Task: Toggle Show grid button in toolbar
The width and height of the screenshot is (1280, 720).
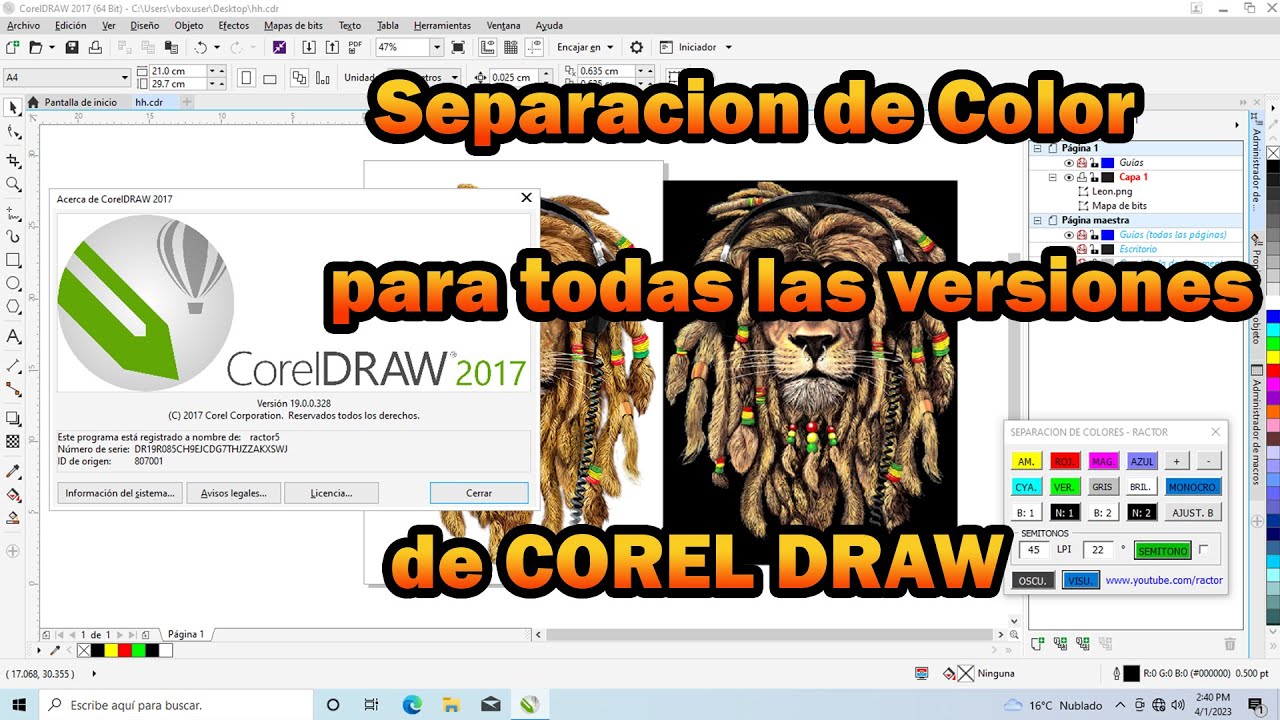Action: [x=510, y=47]
